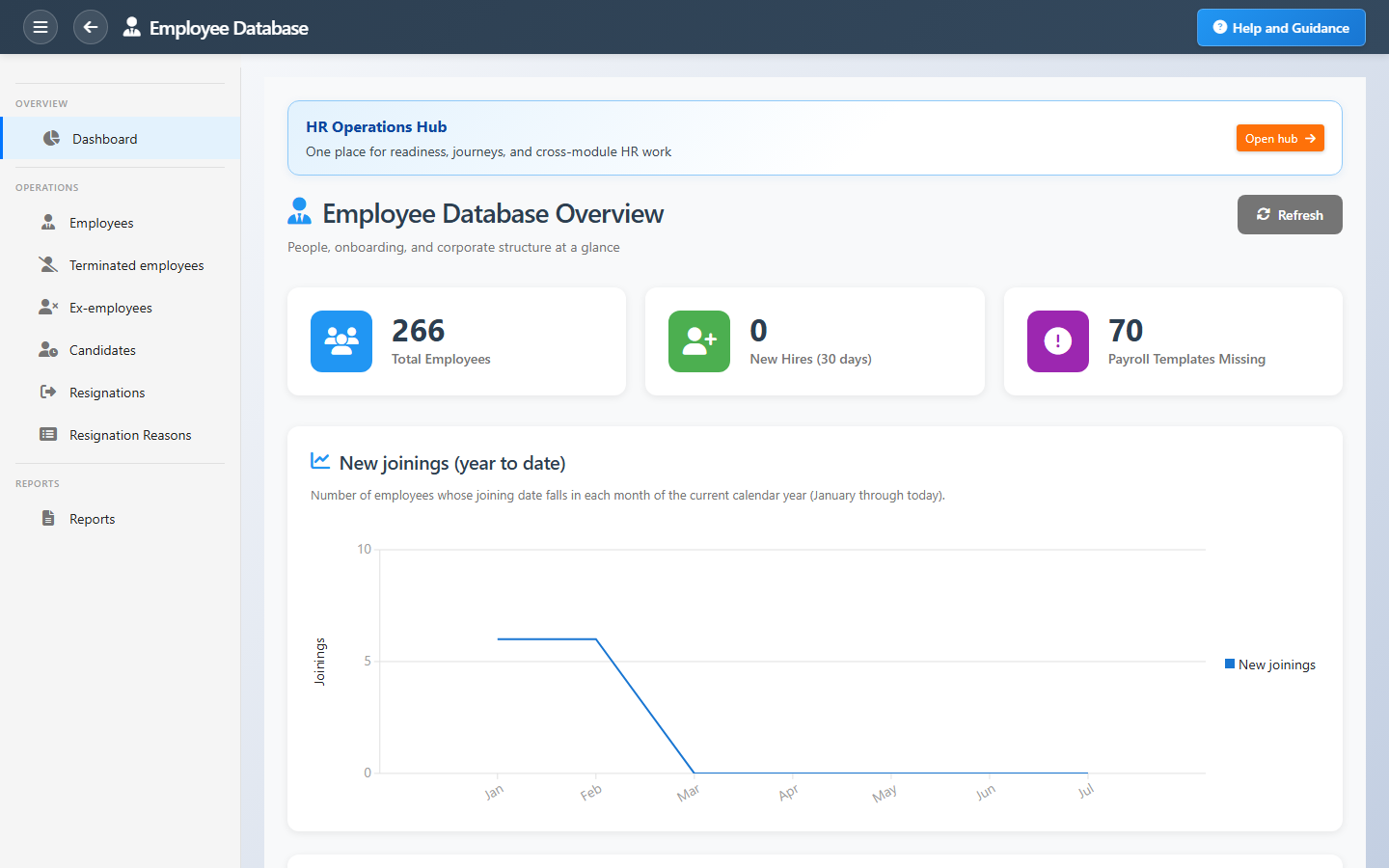Click the blue Total Employees group icon
The width and height of the screenshot is (1389, 868).
341,341
